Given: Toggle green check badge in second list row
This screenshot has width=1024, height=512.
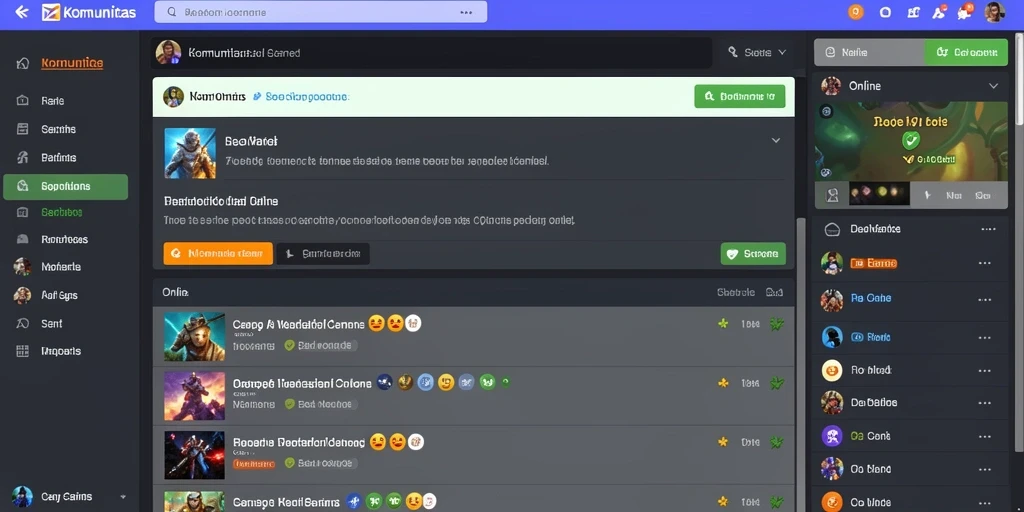Looking at the screenshot, I should pos(290,404).
